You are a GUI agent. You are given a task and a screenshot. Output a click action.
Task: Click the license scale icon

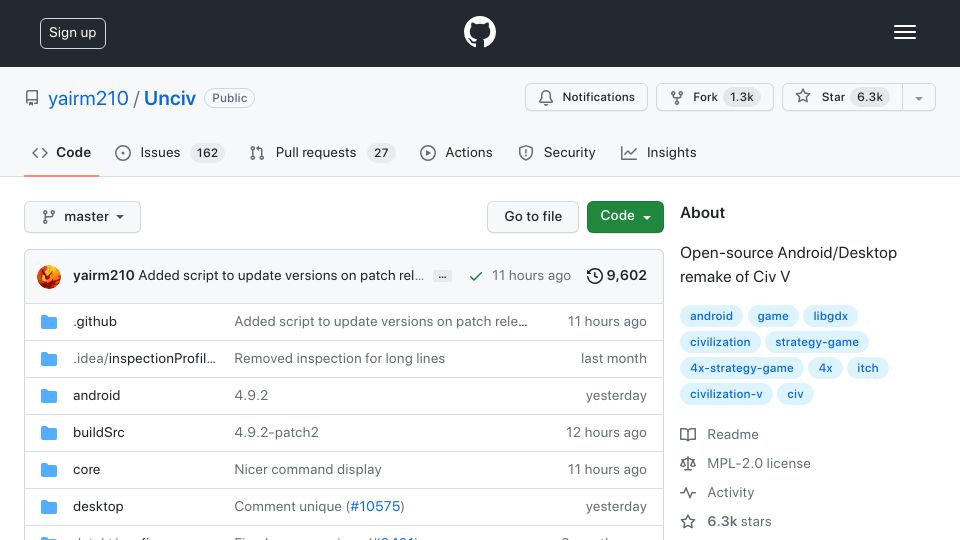pos(688,463)
